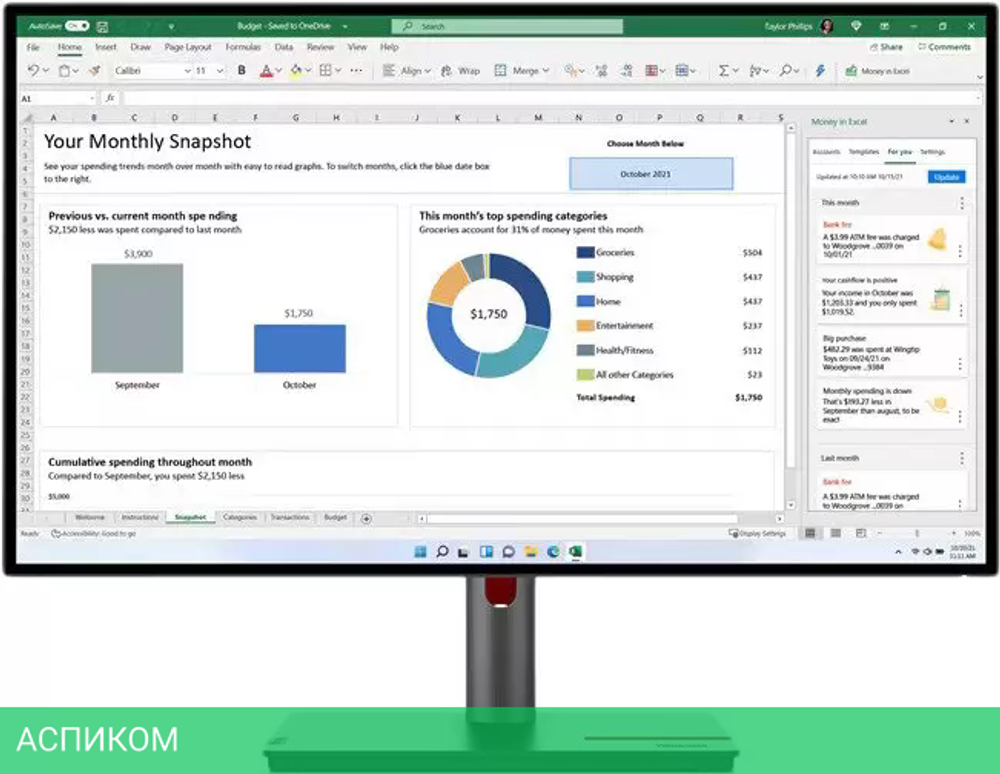Open the This month section options menu

point(962,203)
